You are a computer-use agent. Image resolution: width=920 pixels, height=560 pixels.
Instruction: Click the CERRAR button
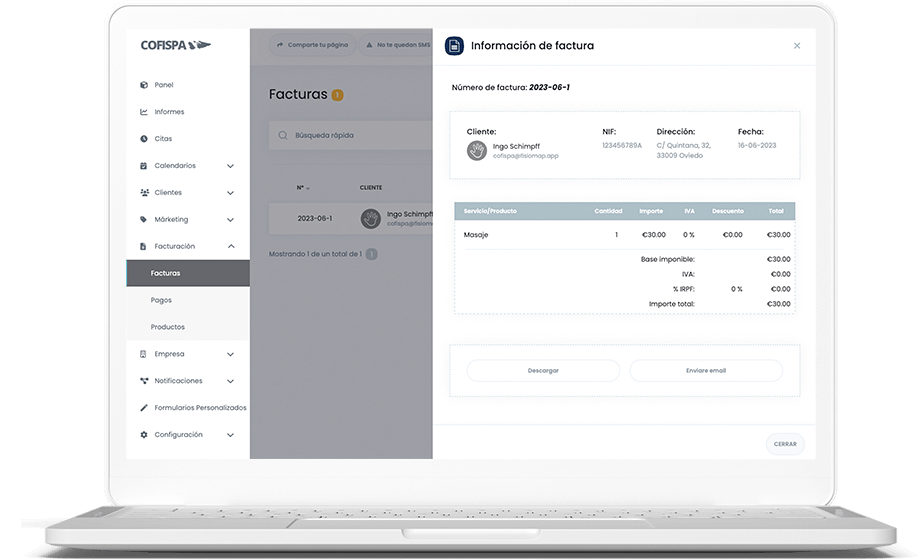click(785, 444)
